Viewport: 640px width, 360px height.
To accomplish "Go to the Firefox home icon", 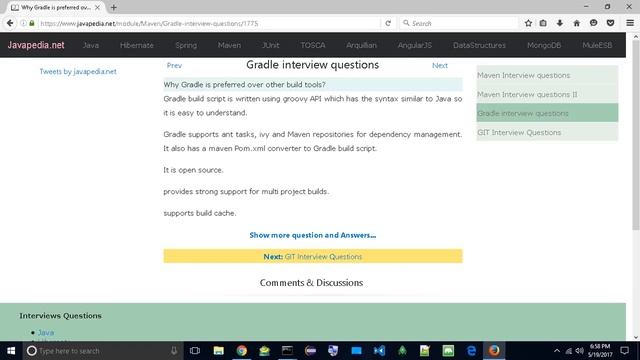I will [576, 23].
